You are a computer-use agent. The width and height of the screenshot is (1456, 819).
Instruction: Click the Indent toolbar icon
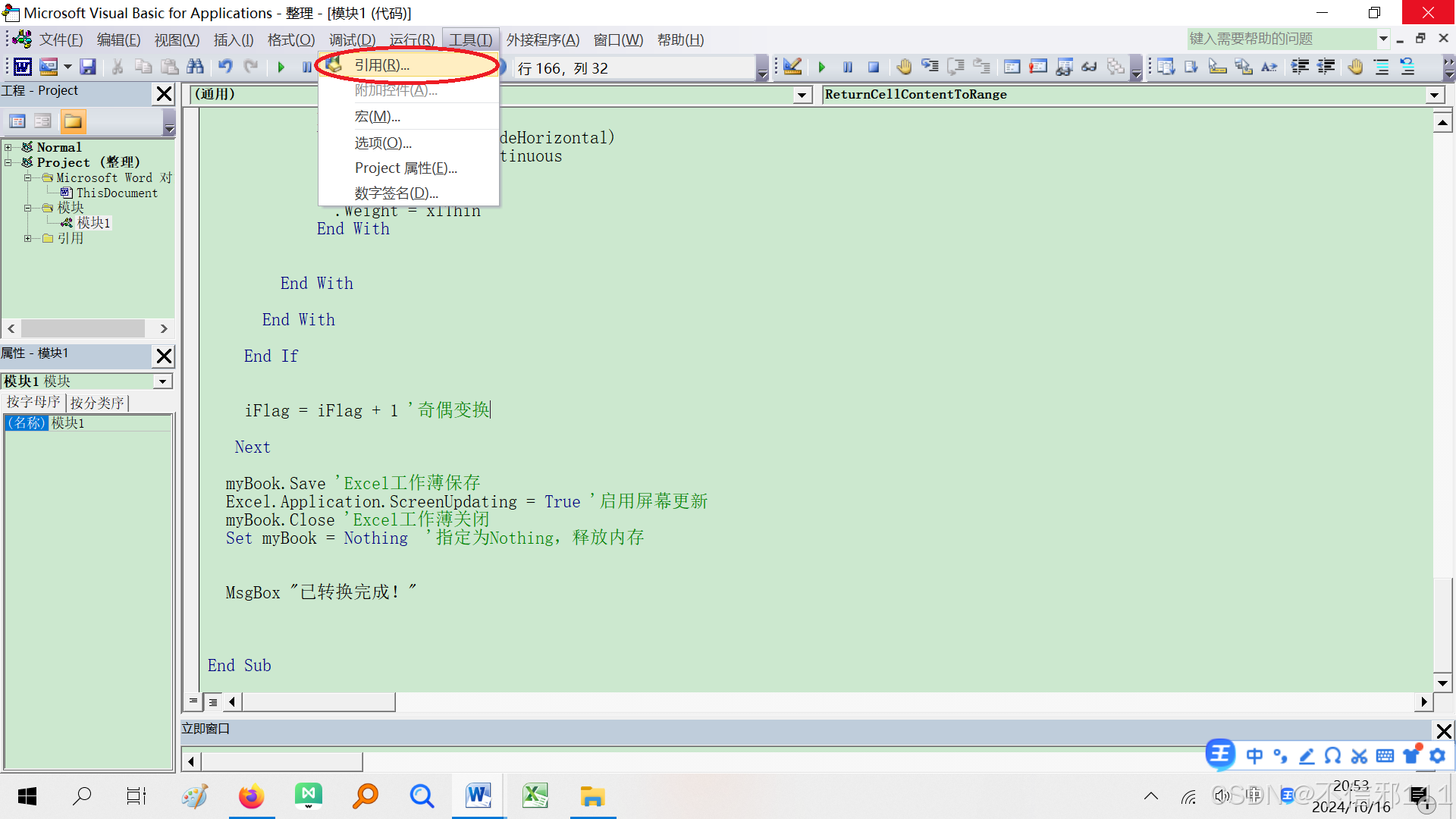1300,67
